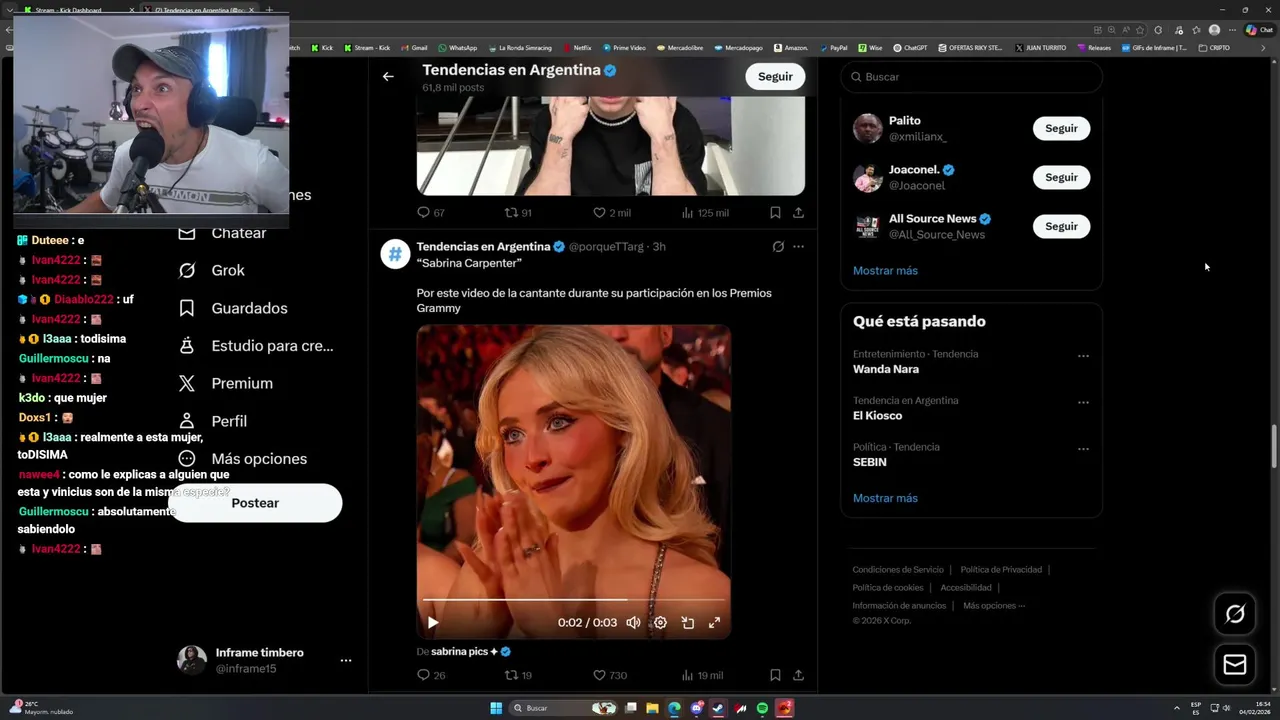Screen dimensions: 1280x720
Task: Follow Tendencias en Argentina with Seguir button
Action: coord(775,76)
